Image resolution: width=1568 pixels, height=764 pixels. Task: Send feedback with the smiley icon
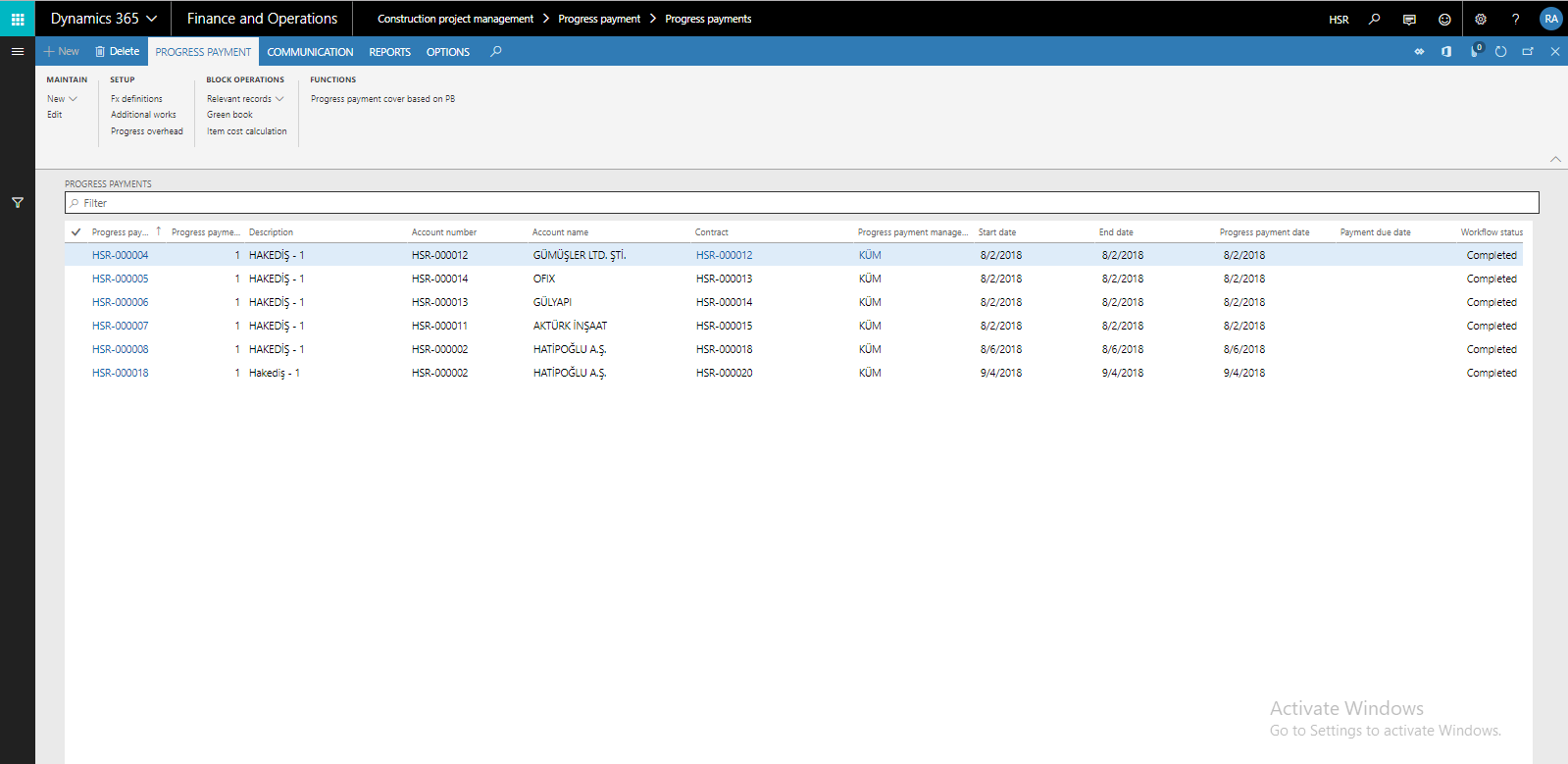(x=1444, y=19)
